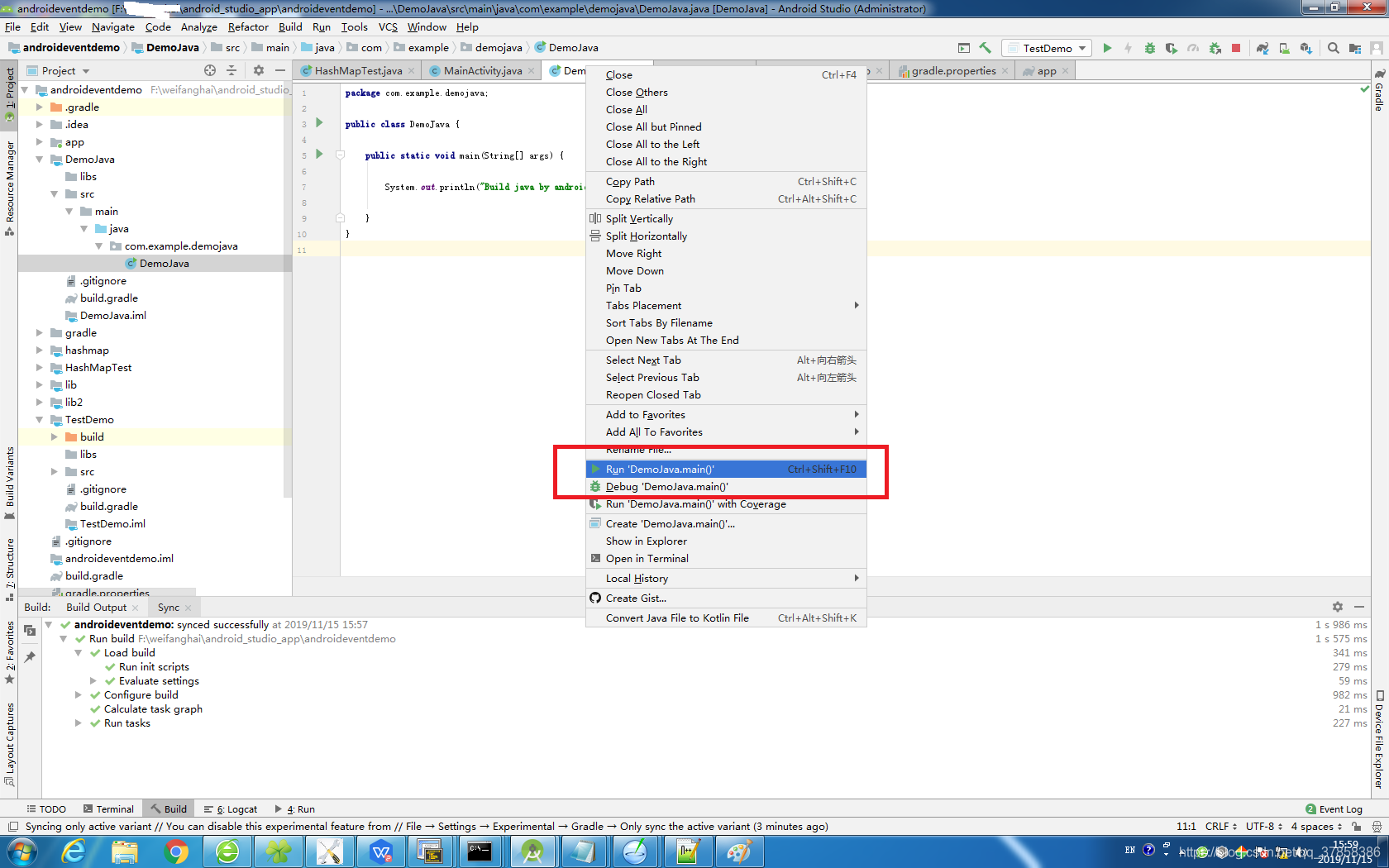Click the Profile app gauge icon

(1193, 48)
